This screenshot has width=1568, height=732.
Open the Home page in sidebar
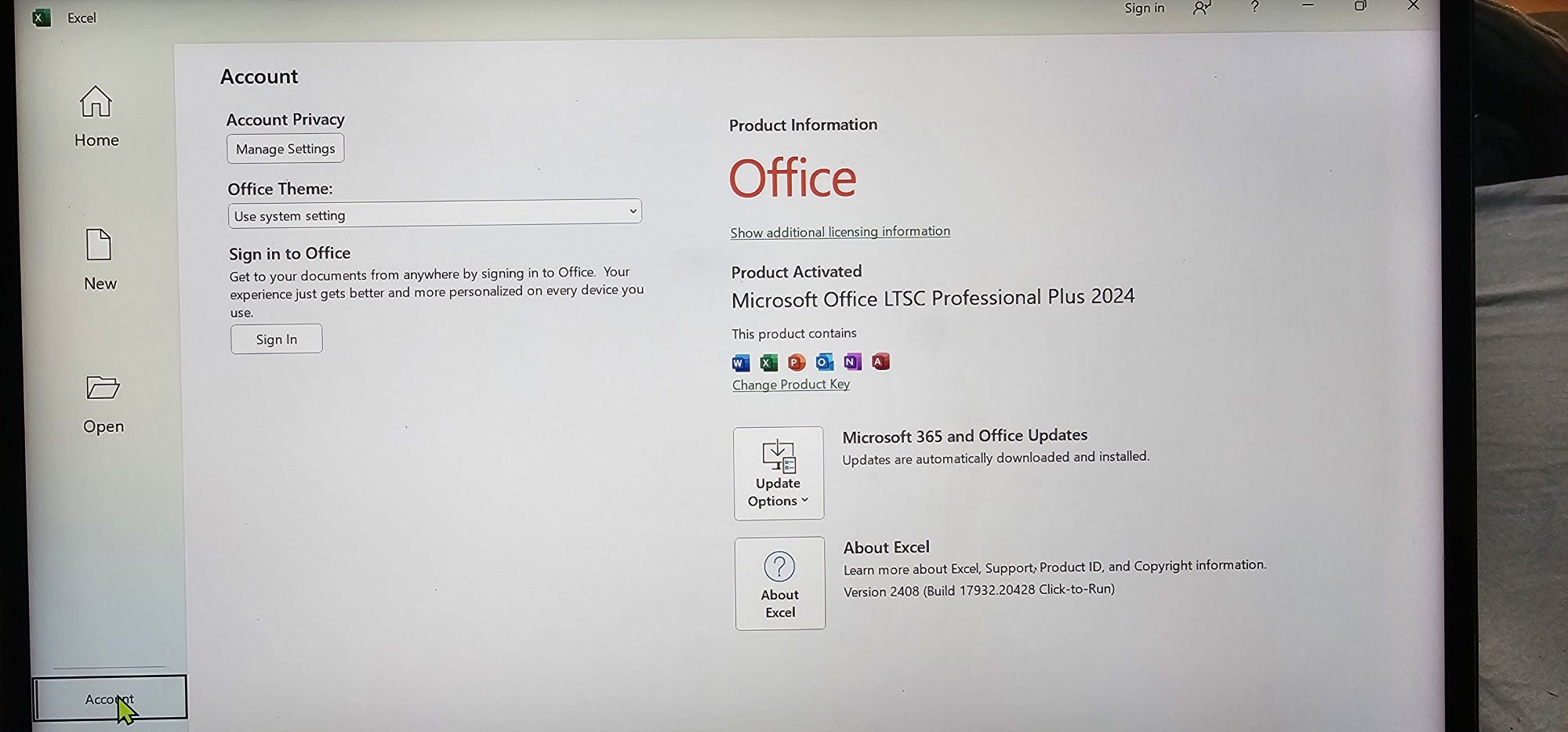pyautogui.click(x=96, y=118)
